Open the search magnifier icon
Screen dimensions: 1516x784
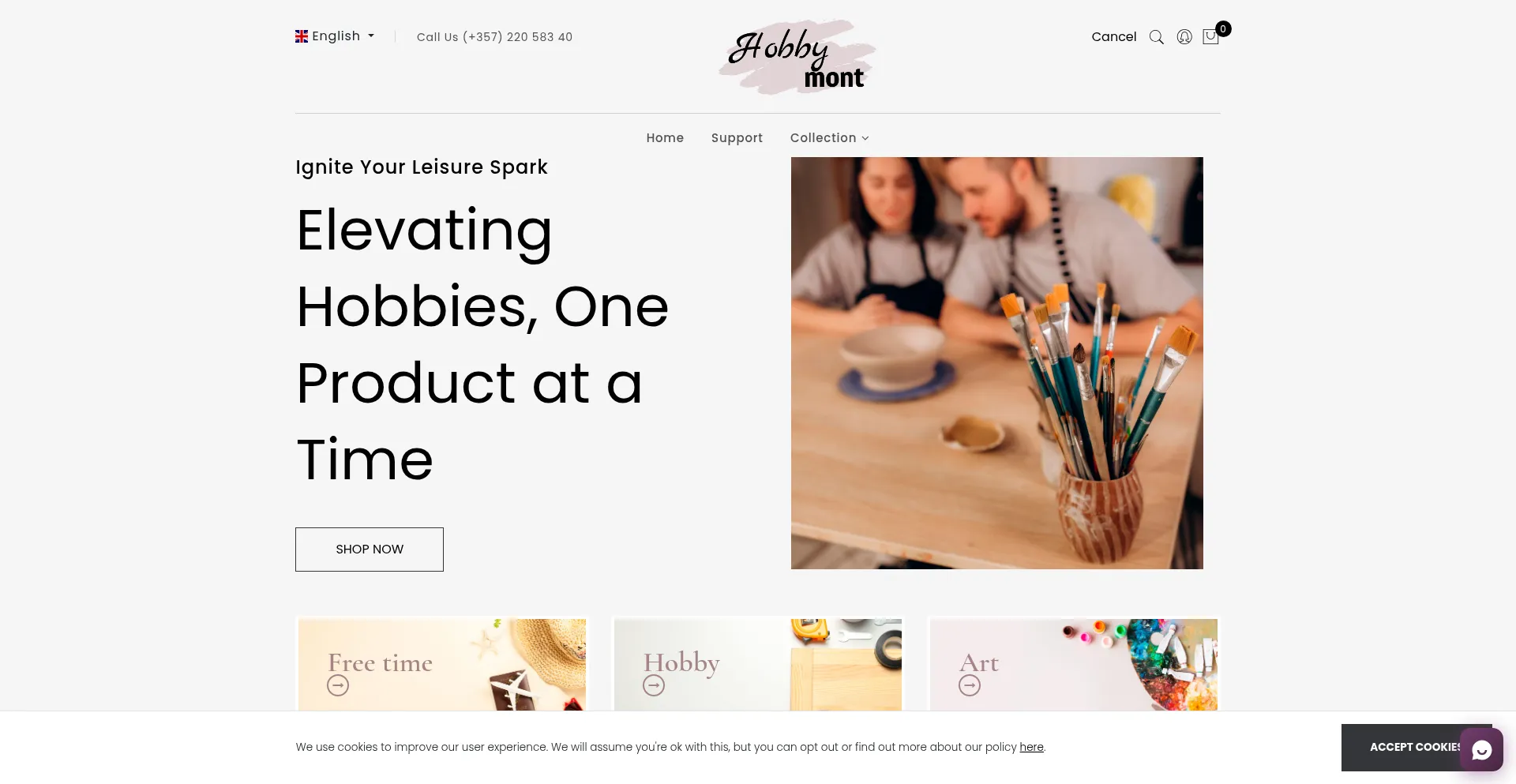pos(1156,37)
